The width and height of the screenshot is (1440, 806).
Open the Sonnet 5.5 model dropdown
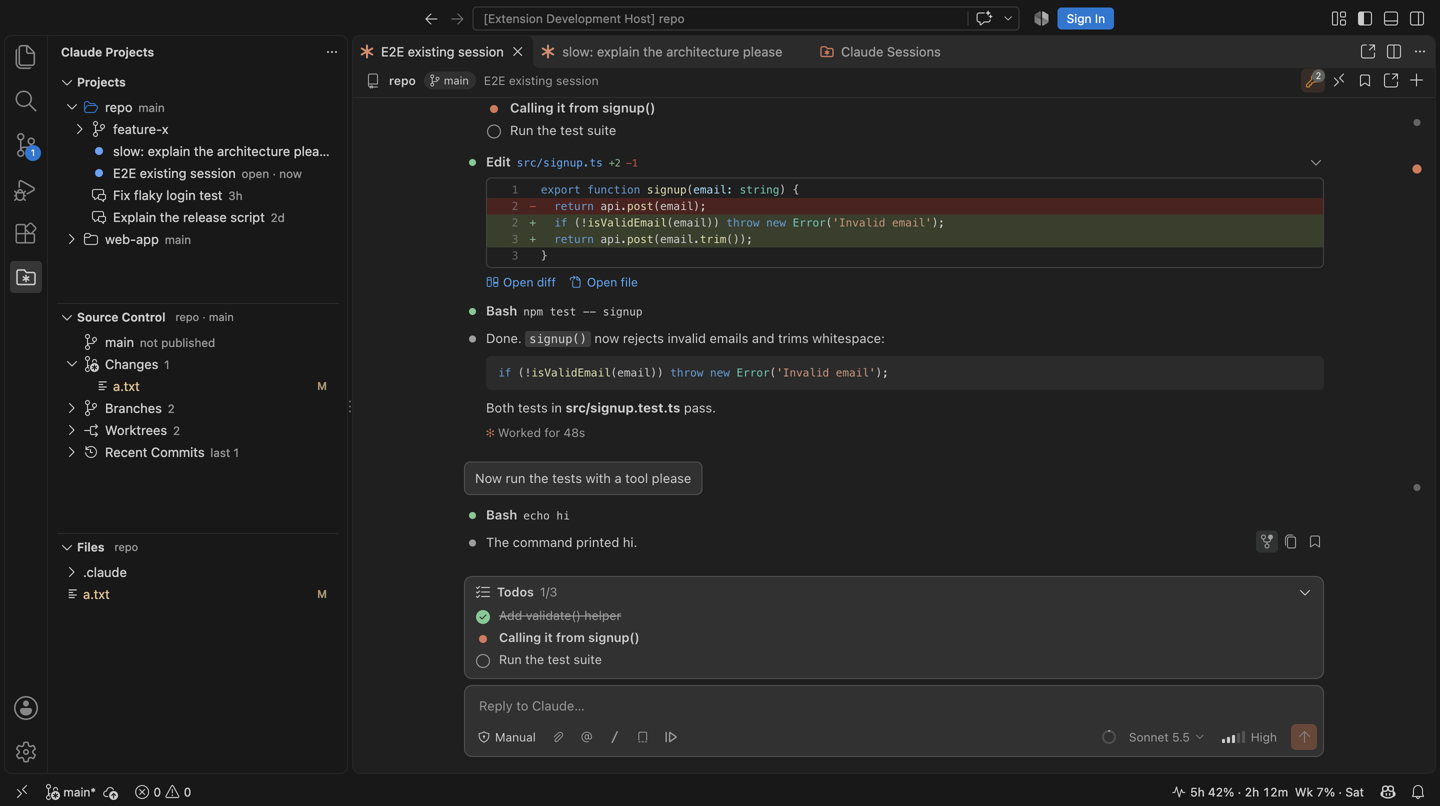coord(1166,737)
